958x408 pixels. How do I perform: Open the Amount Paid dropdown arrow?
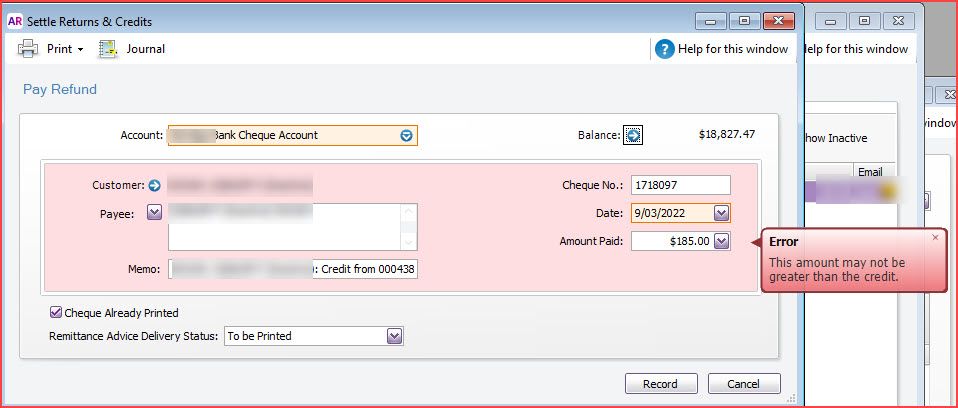pos(722,241)
